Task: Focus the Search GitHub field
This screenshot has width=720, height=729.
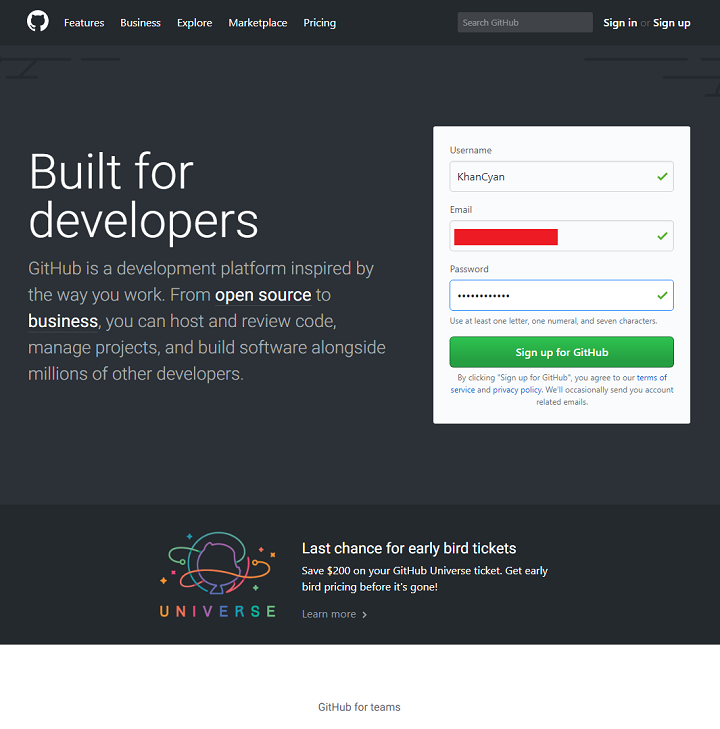Action: pyautogui.click(x=525, y=22)
